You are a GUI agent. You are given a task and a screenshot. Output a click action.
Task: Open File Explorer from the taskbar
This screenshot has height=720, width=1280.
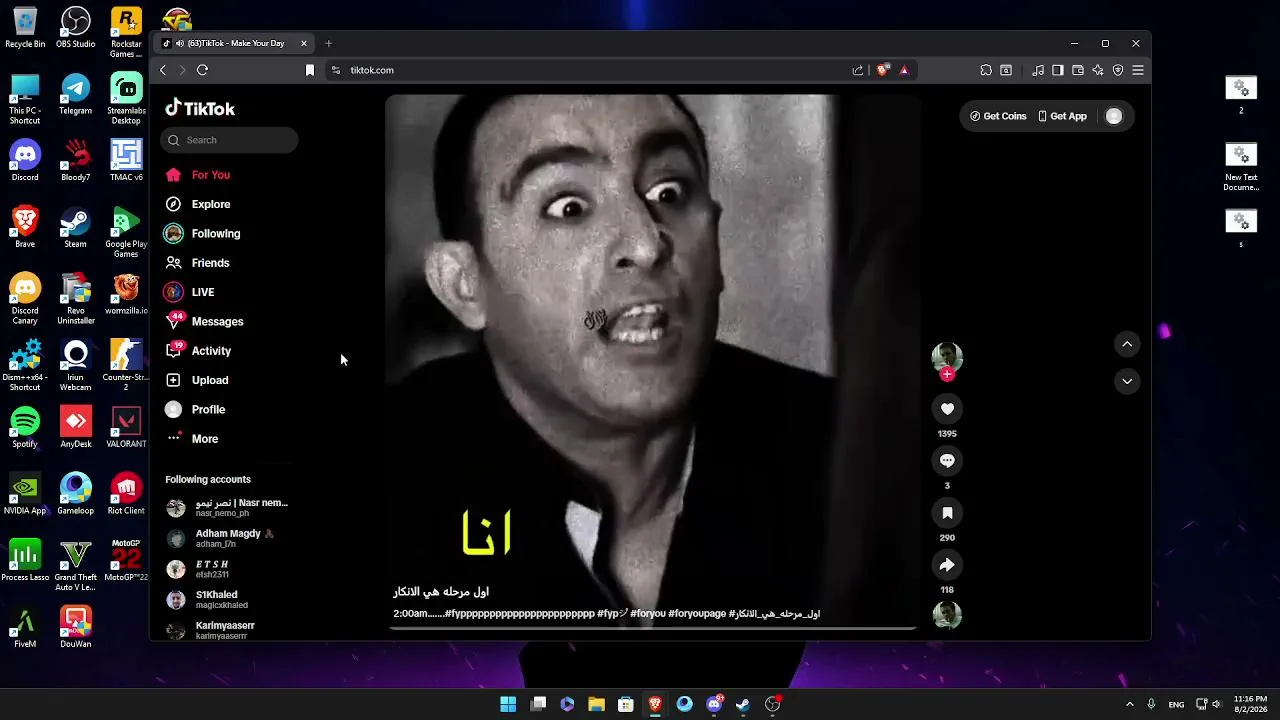[596, 704]
